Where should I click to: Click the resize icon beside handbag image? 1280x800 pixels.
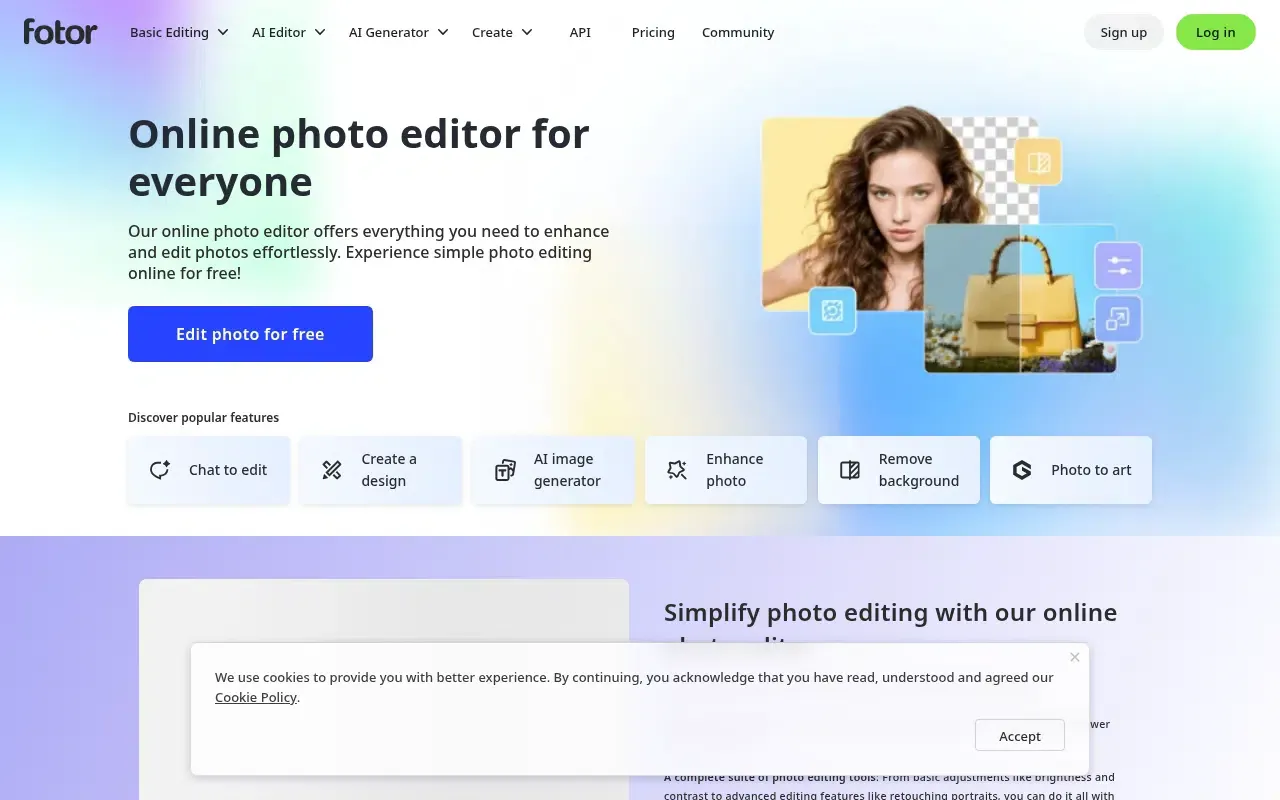tap(1118, 319)
